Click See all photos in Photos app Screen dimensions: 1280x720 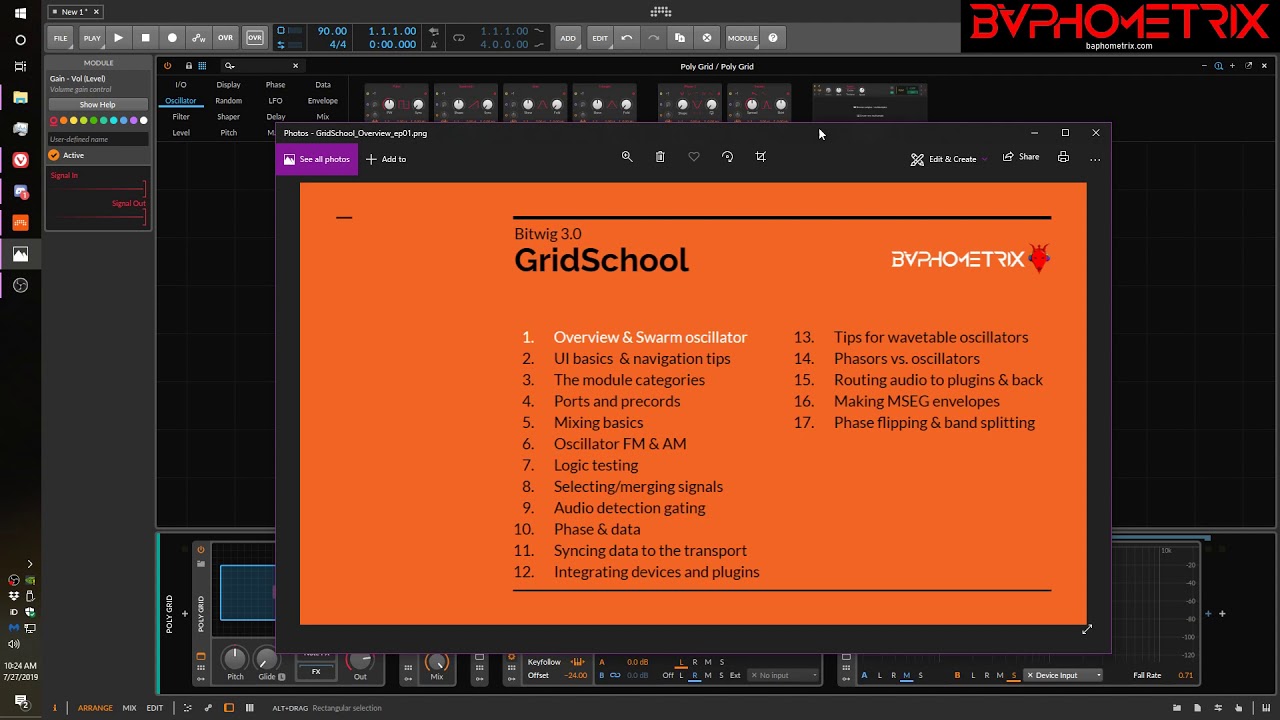317,159
